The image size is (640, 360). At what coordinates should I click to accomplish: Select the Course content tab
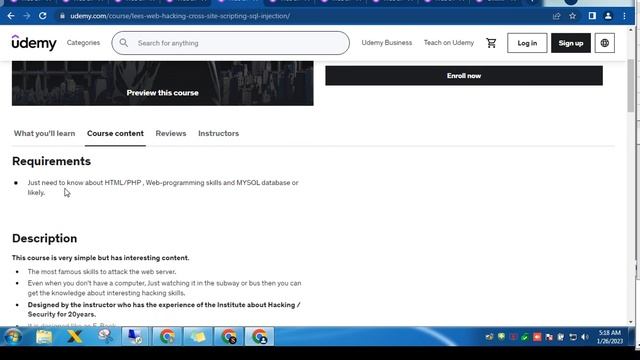(115, 133)
